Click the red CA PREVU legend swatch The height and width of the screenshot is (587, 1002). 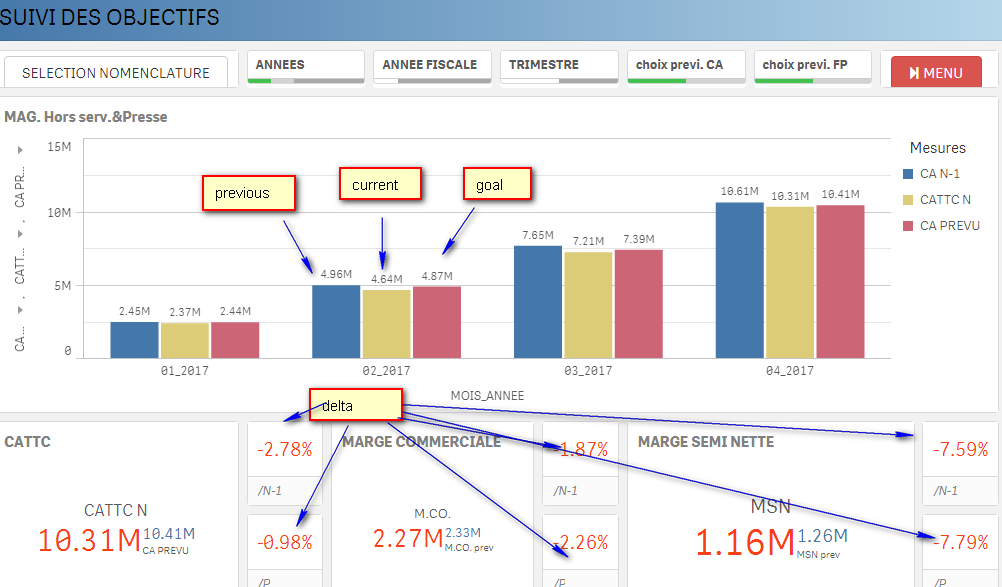pos(909,226)
